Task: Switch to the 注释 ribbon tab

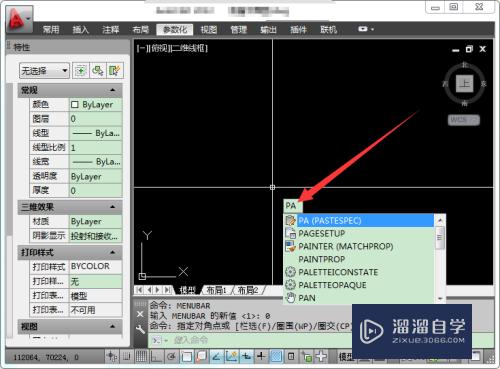Action: pyautogui.click(x=111, y=30)
